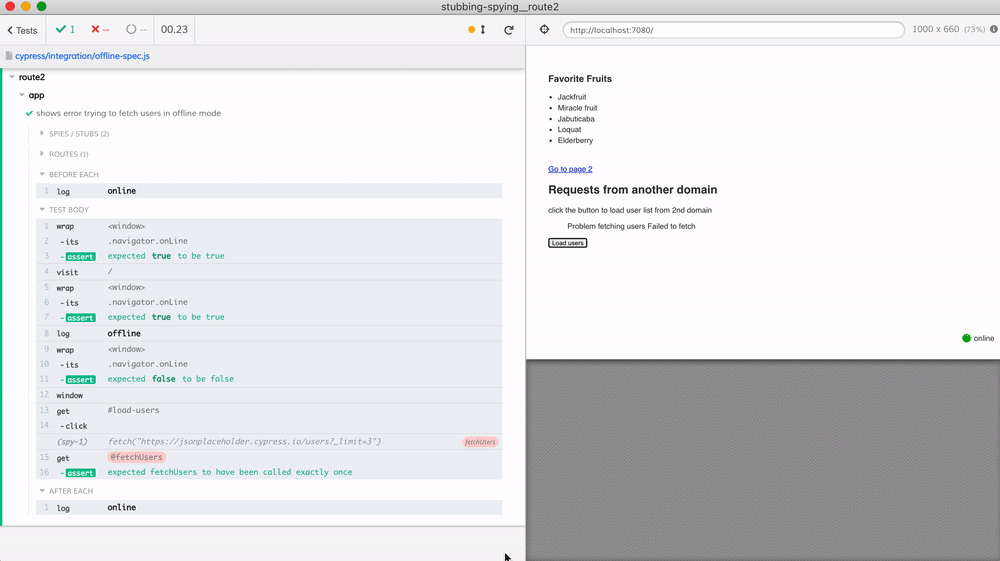Select command 1 'wrap <window>'

pyautogui.click(x=269, y=226)
